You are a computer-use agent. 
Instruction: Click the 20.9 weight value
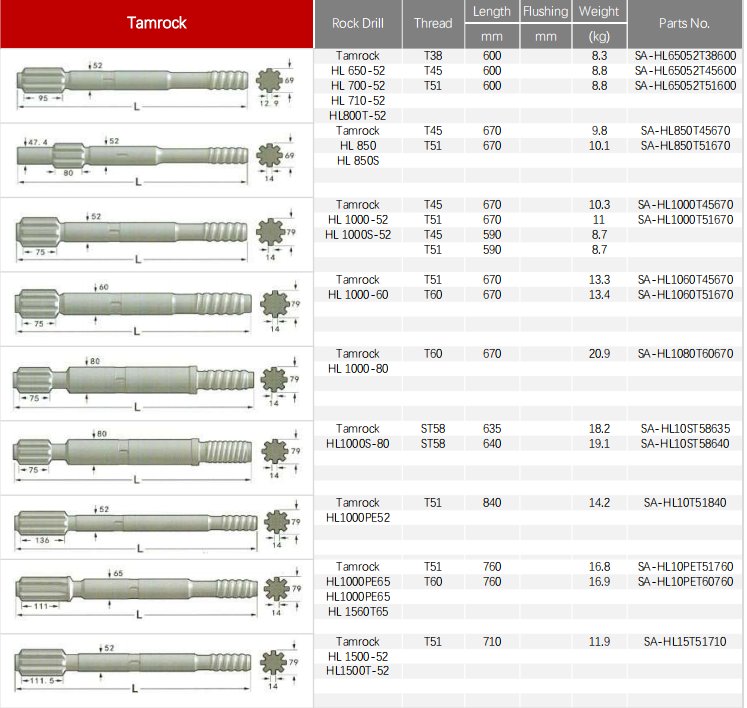[599, 354]
